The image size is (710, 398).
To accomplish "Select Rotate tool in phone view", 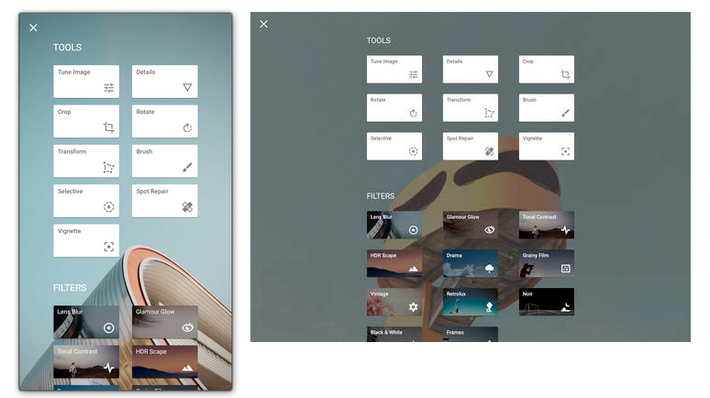I will click(165, 121).
